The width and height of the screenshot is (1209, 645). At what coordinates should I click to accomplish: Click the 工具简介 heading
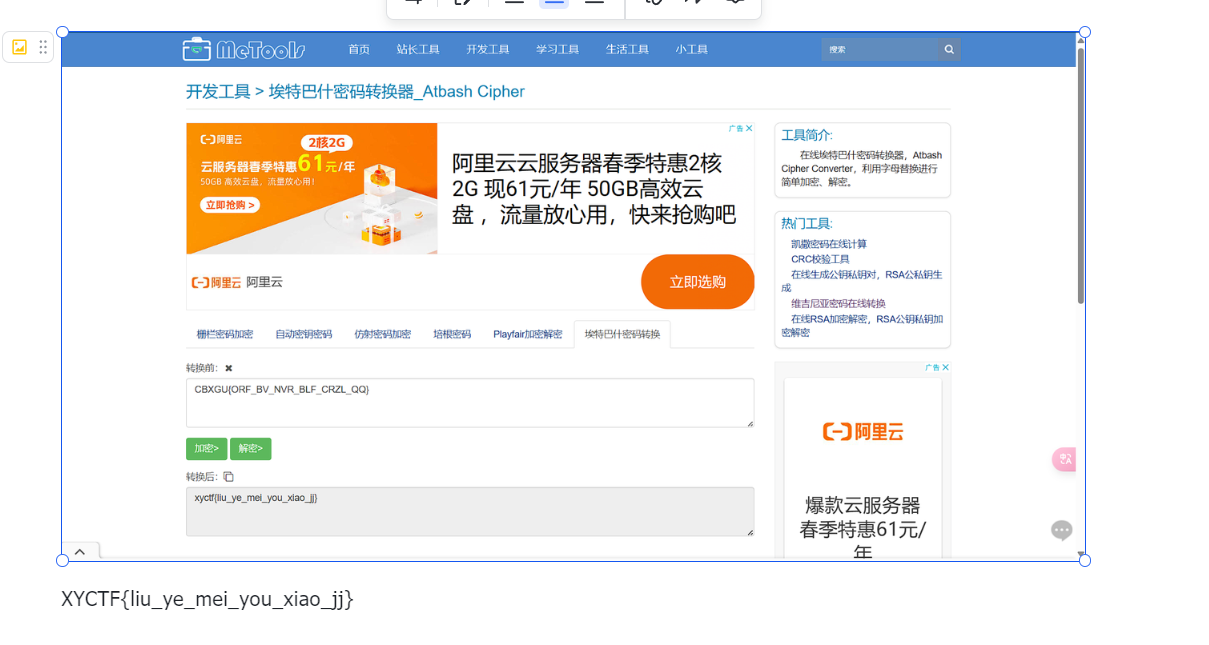[807, 135]
